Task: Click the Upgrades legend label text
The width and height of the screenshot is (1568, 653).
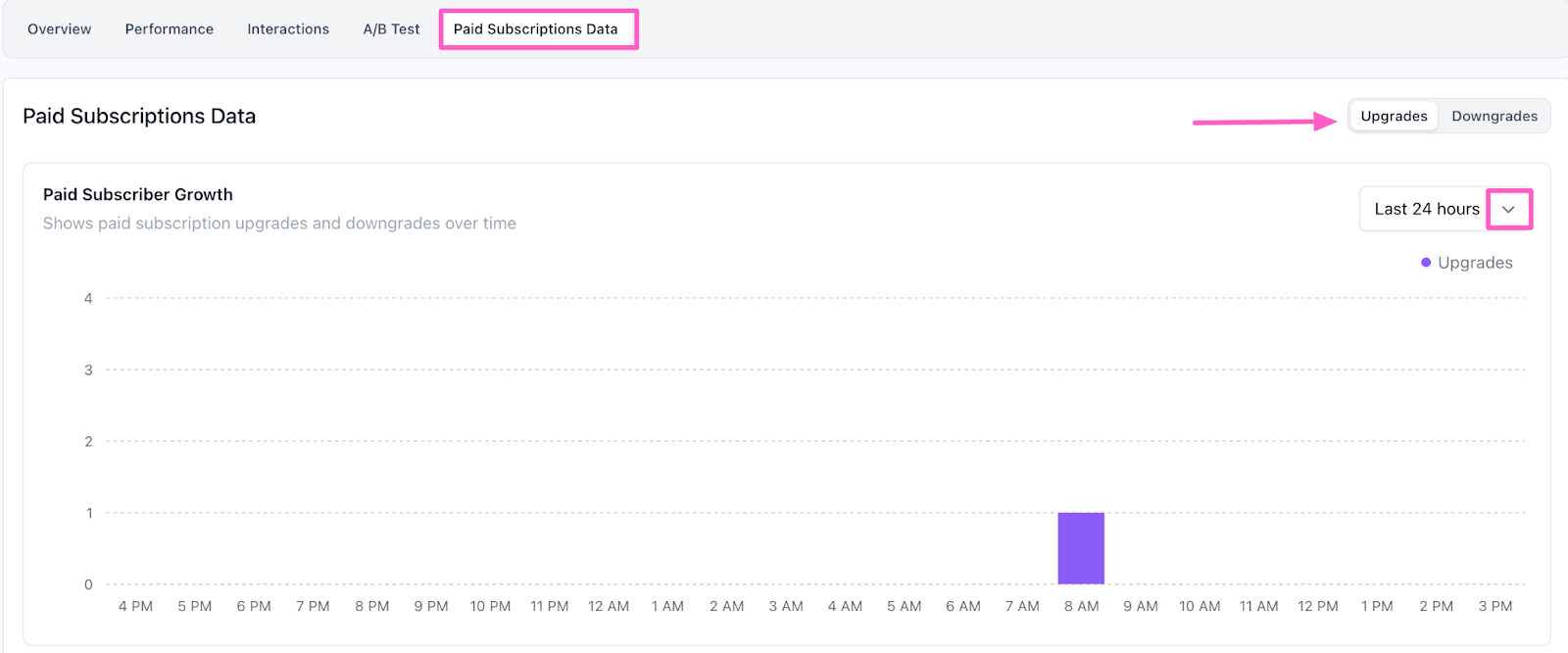Action: (1475, 263)
